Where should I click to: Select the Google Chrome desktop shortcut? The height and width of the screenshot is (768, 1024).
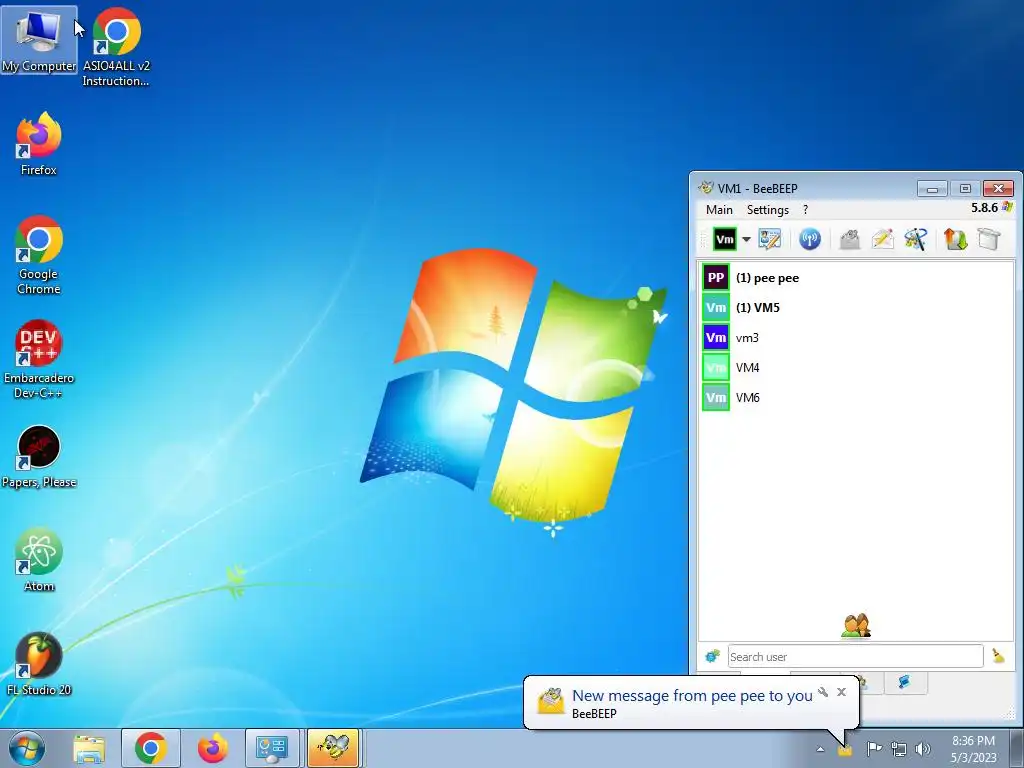click(39, 255)
